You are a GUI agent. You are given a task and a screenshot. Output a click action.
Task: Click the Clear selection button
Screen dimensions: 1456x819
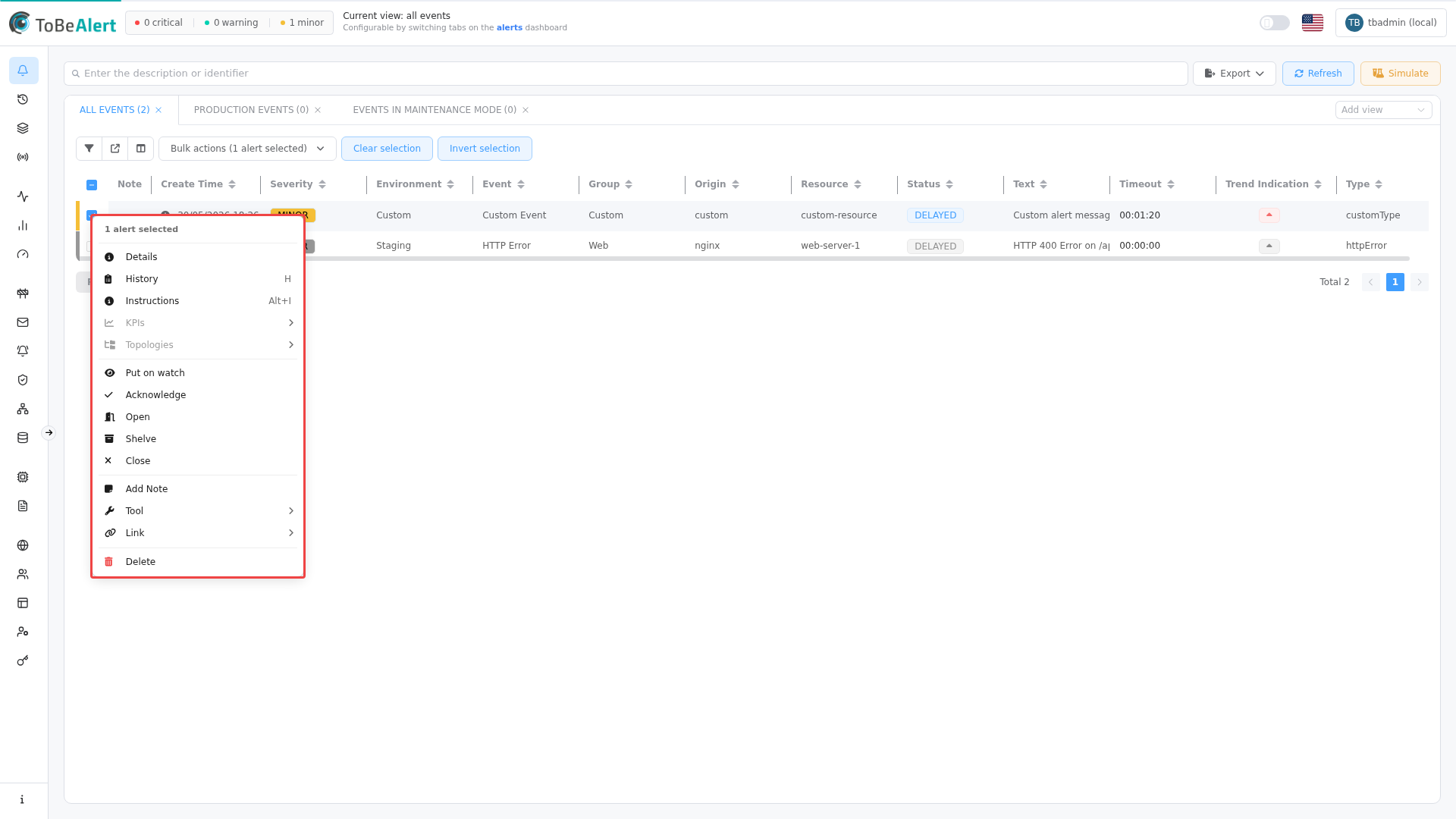(387, 149)
